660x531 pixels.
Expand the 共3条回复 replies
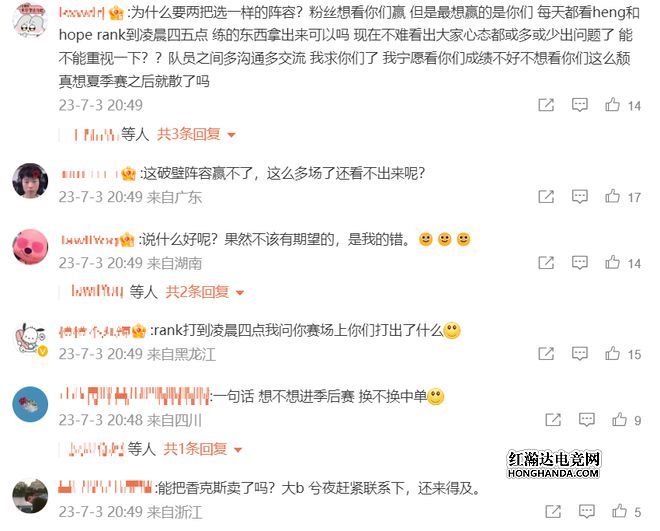coord(196,134)
